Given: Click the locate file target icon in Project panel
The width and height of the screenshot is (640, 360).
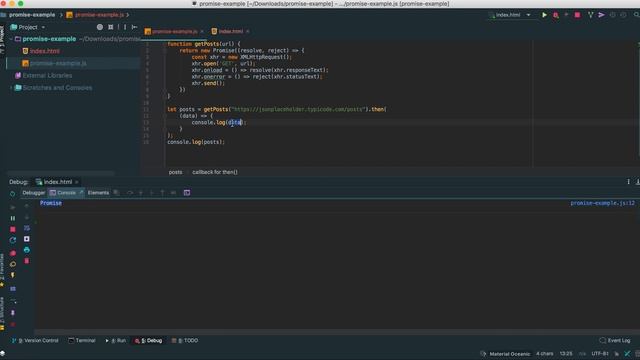Looking at the screenshot, I should click(100, 27).
